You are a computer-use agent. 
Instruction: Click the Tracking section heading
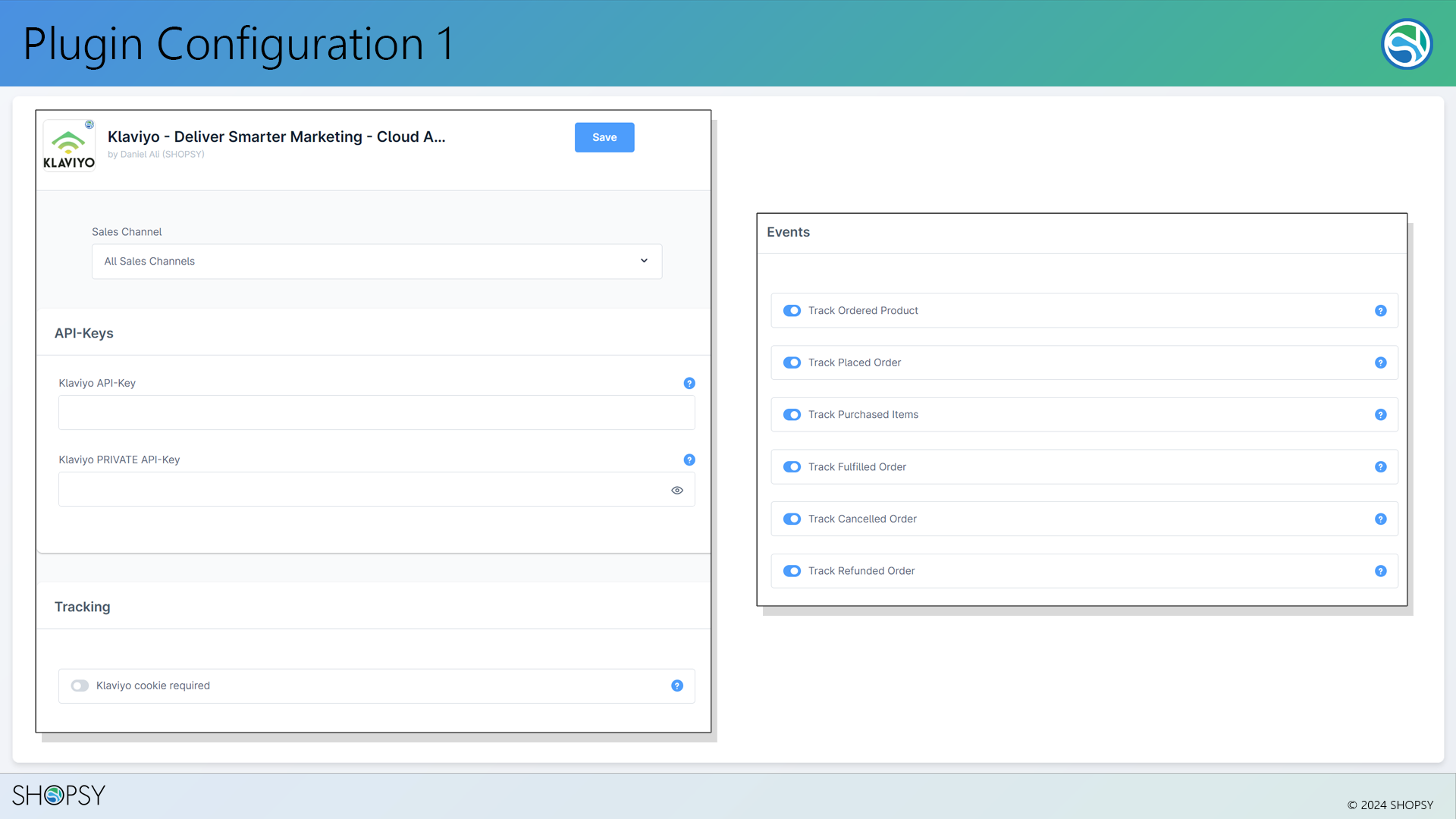pyautogui.click(x=83, y=607)
